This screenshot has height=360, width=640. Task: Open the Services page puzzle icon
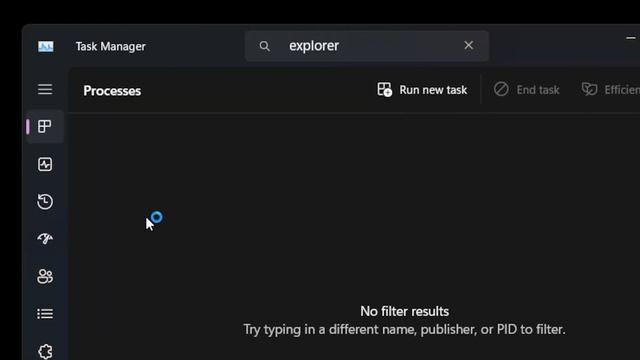pyautogui.click(x=45, y=351)
